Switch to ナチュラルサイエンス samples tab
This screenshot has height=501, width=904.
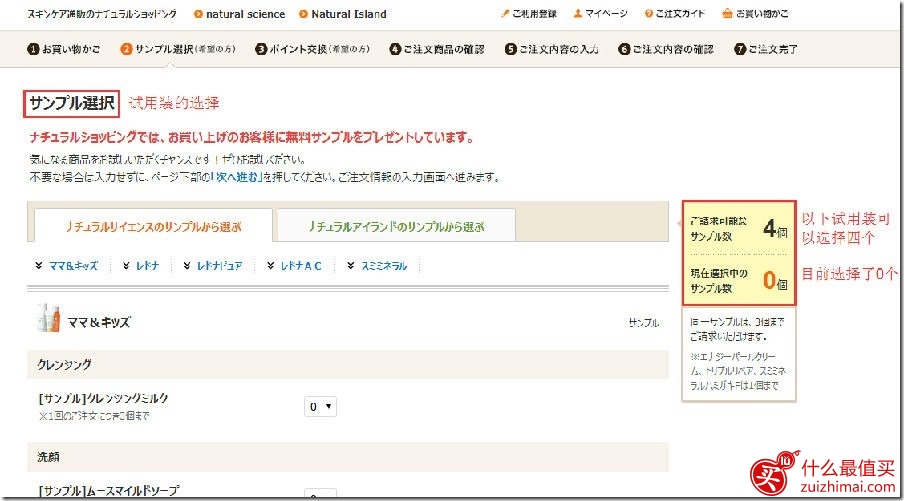tap(153, 227)
